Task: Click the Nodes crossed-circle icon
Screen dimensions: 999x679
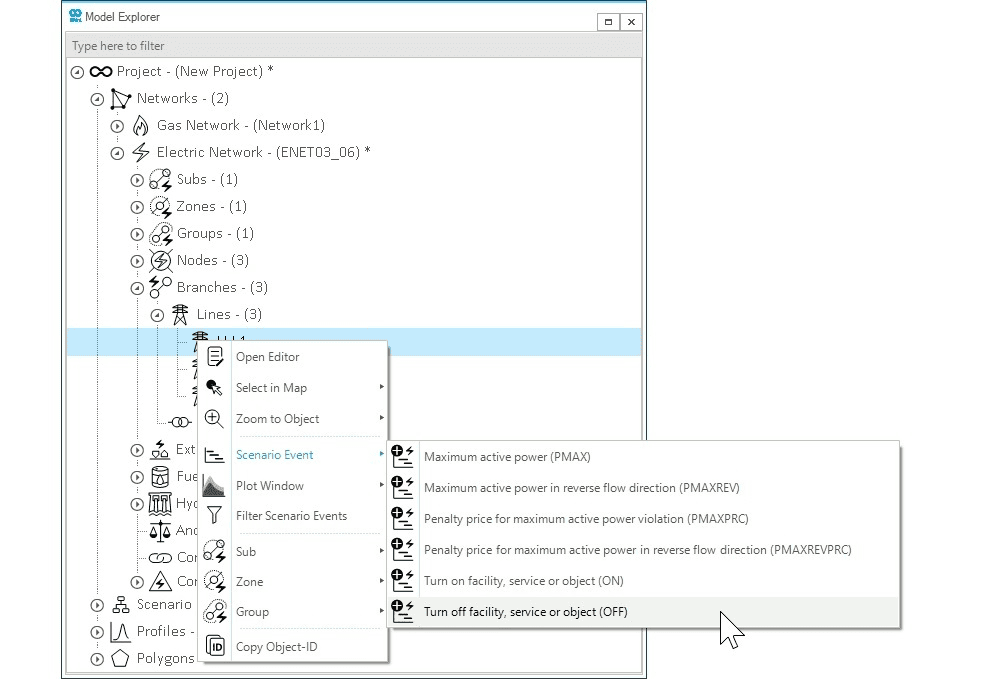Action: coord(160,260)
